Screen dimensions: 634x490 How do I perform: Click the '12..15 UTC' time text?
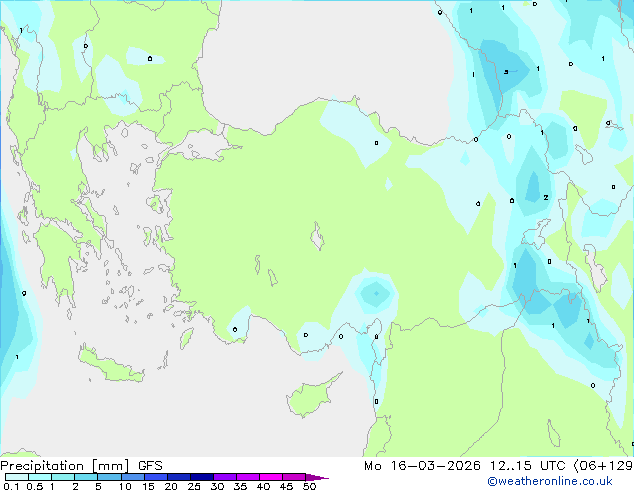tap(527, 466)
